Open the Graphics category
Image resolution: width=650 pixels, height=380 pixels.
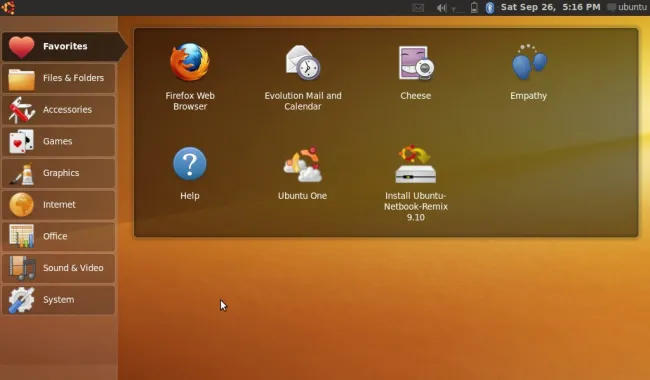click(x=58, y=173)
